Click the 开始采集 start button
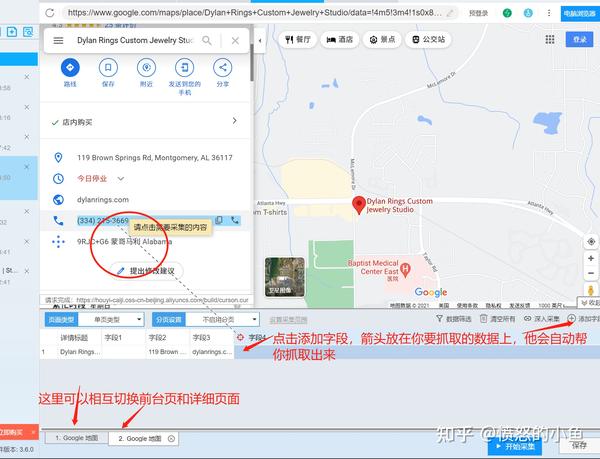 coord(515,446)
